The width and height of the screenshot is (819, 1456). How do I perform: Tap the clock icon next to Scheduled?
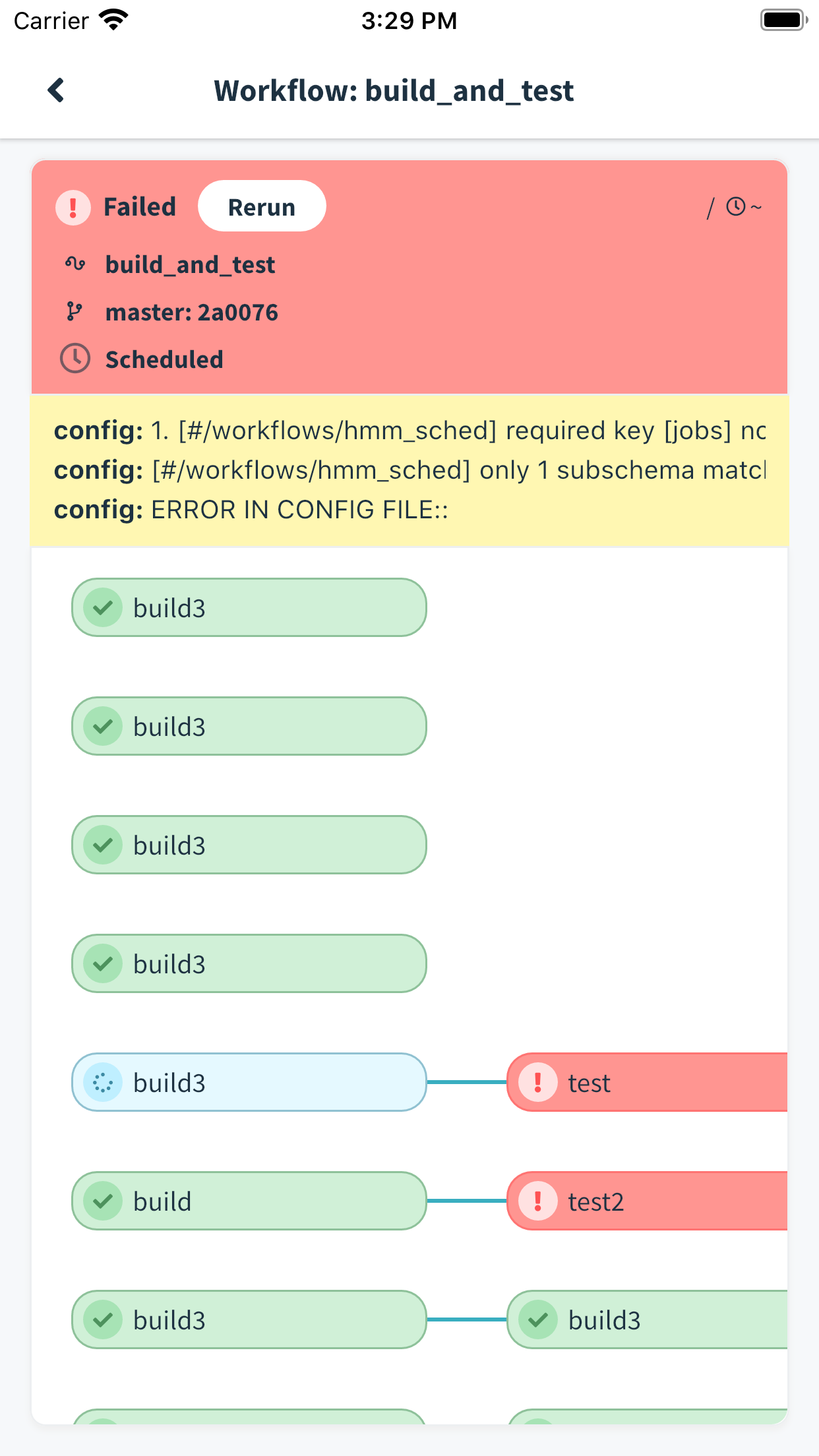[x=74, y=359]
